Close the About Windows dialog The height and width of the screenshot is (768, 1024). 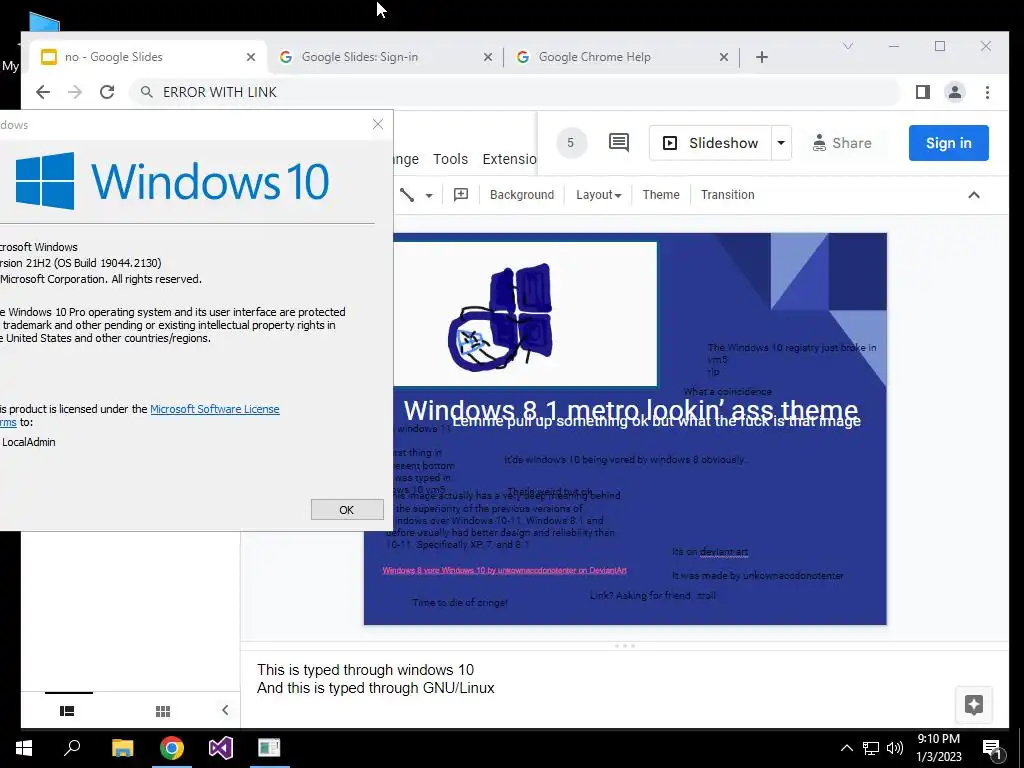(x=377, y=124)
